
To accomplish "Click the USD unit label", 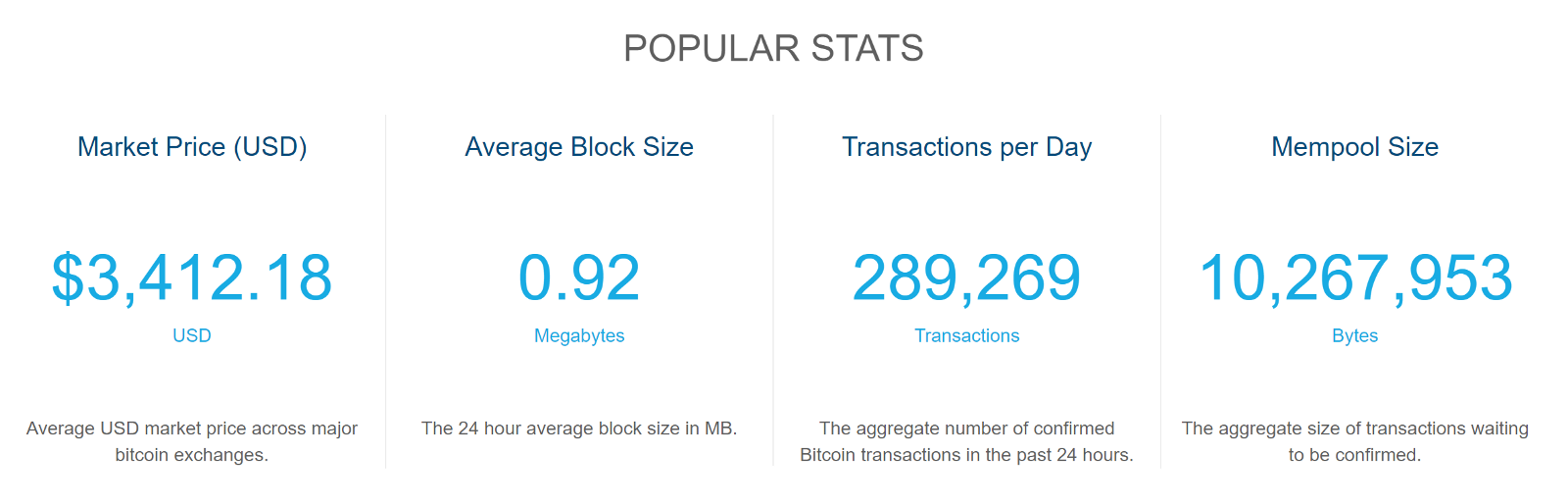I will tap(192, 335).
